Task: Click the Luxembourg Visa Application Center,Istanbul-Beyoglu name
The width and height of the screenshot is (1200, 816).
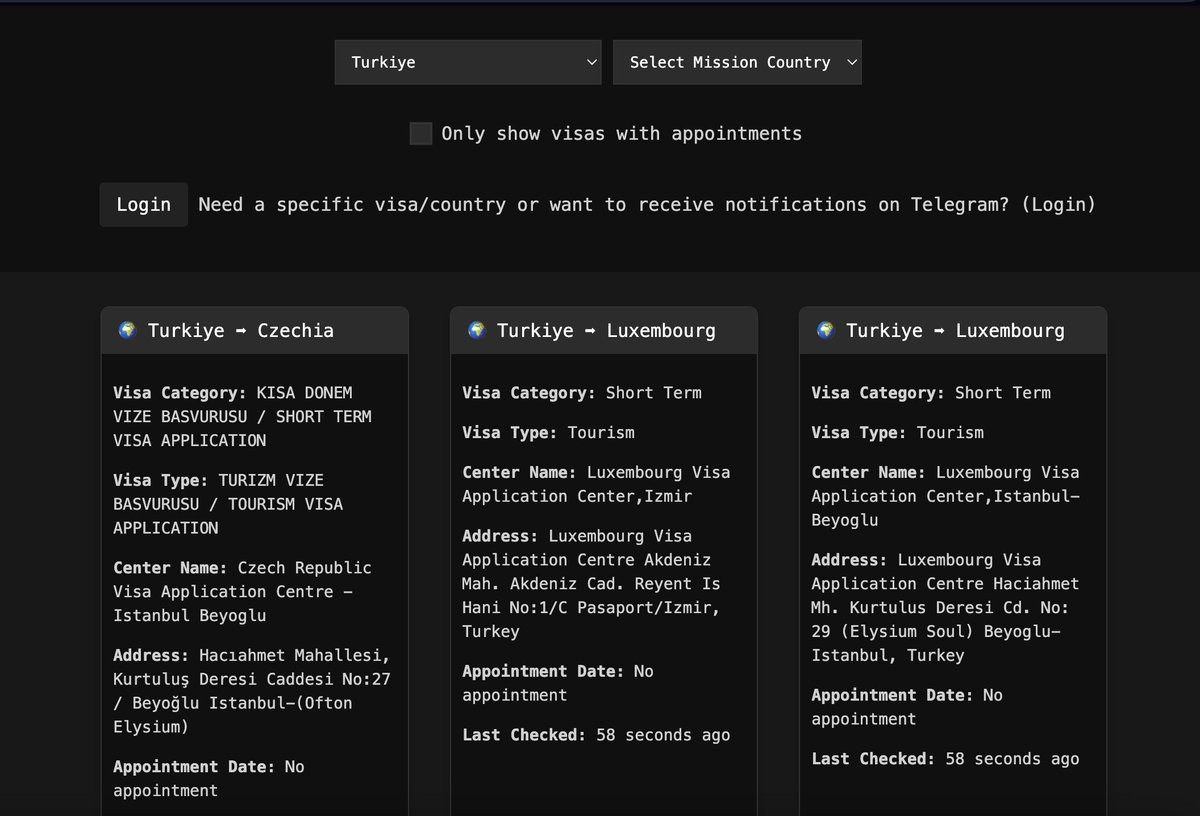Action: point(945,496)
